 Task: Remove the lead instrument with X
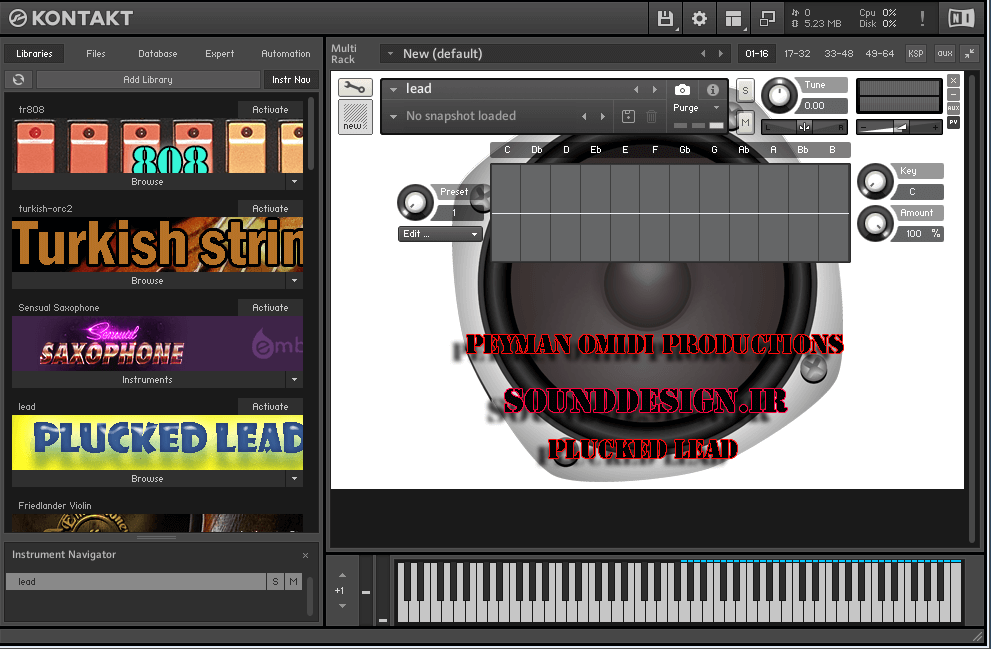[954, 81]
